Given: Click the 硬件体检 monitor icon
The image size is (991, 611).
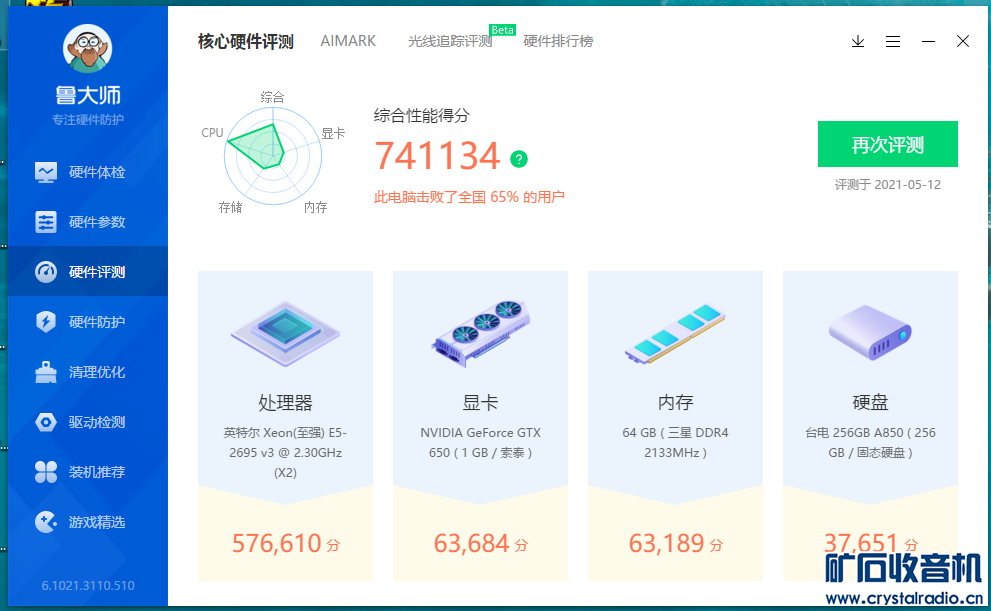Looking at the screenshot, I should 46,172.
